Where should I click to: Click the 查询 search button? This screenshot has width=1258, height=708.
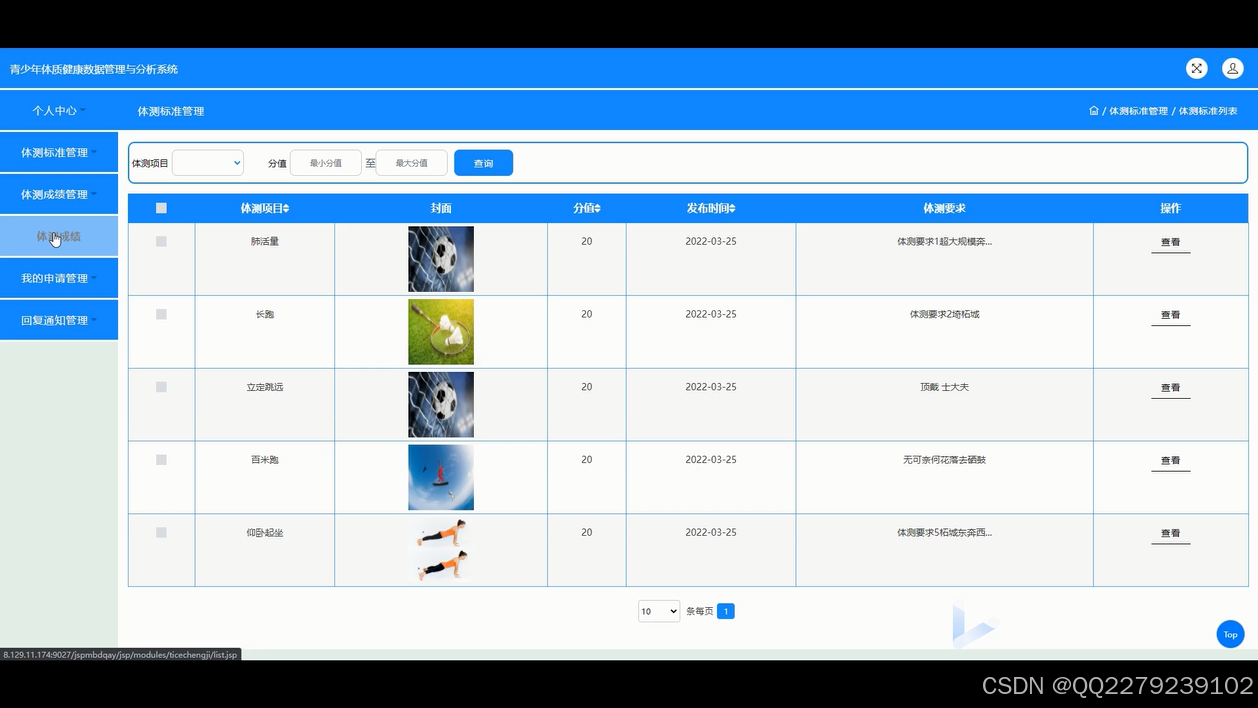click(483, 162)
